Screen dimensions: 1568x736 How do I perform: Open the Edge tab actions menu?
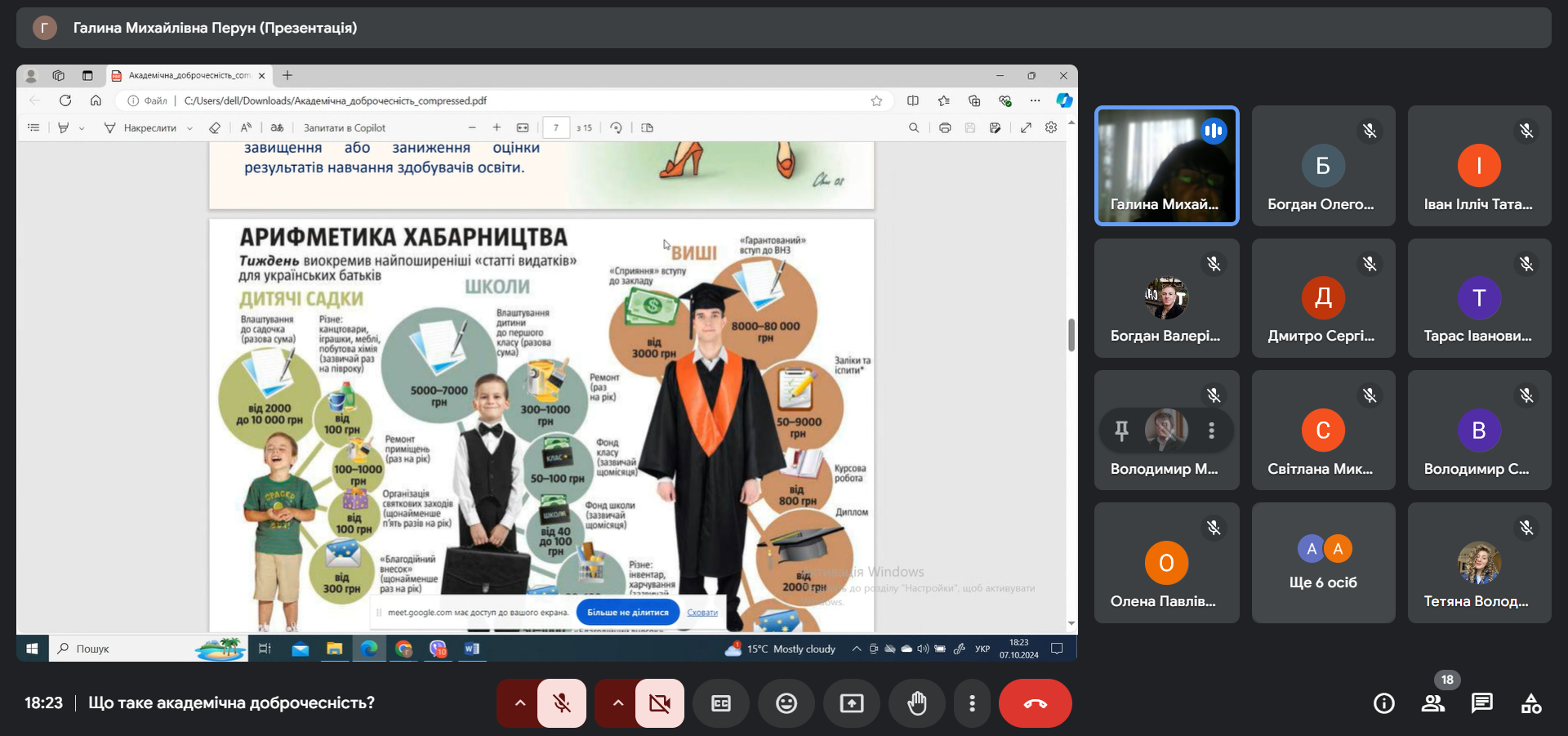click(x=87, y=75)
